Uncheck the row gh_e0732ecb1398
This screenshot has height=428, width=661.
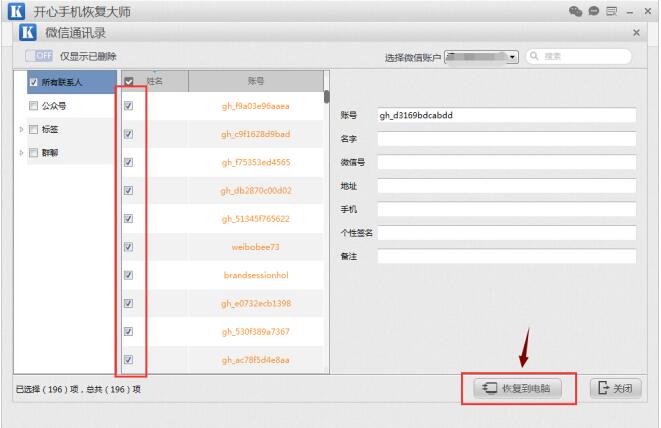(x=129, y=303)
